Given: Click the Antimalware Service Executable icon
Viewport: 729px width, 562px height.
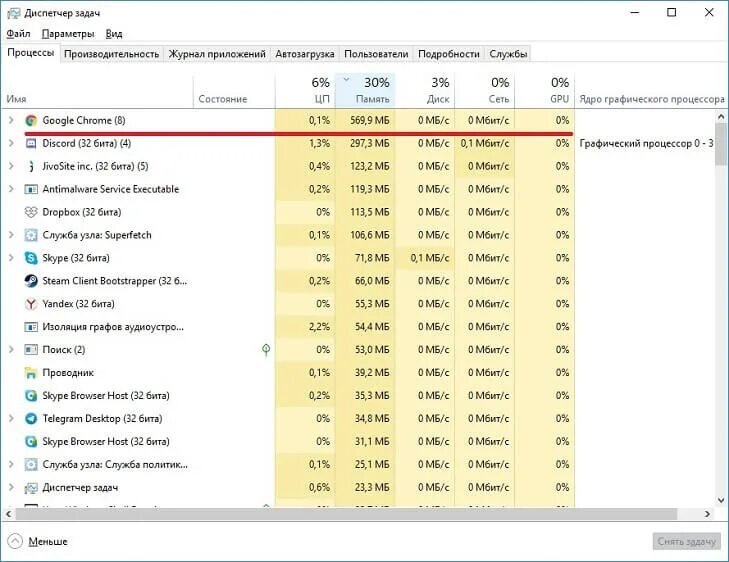Looking at the screenshot, I should click(31, 189).
